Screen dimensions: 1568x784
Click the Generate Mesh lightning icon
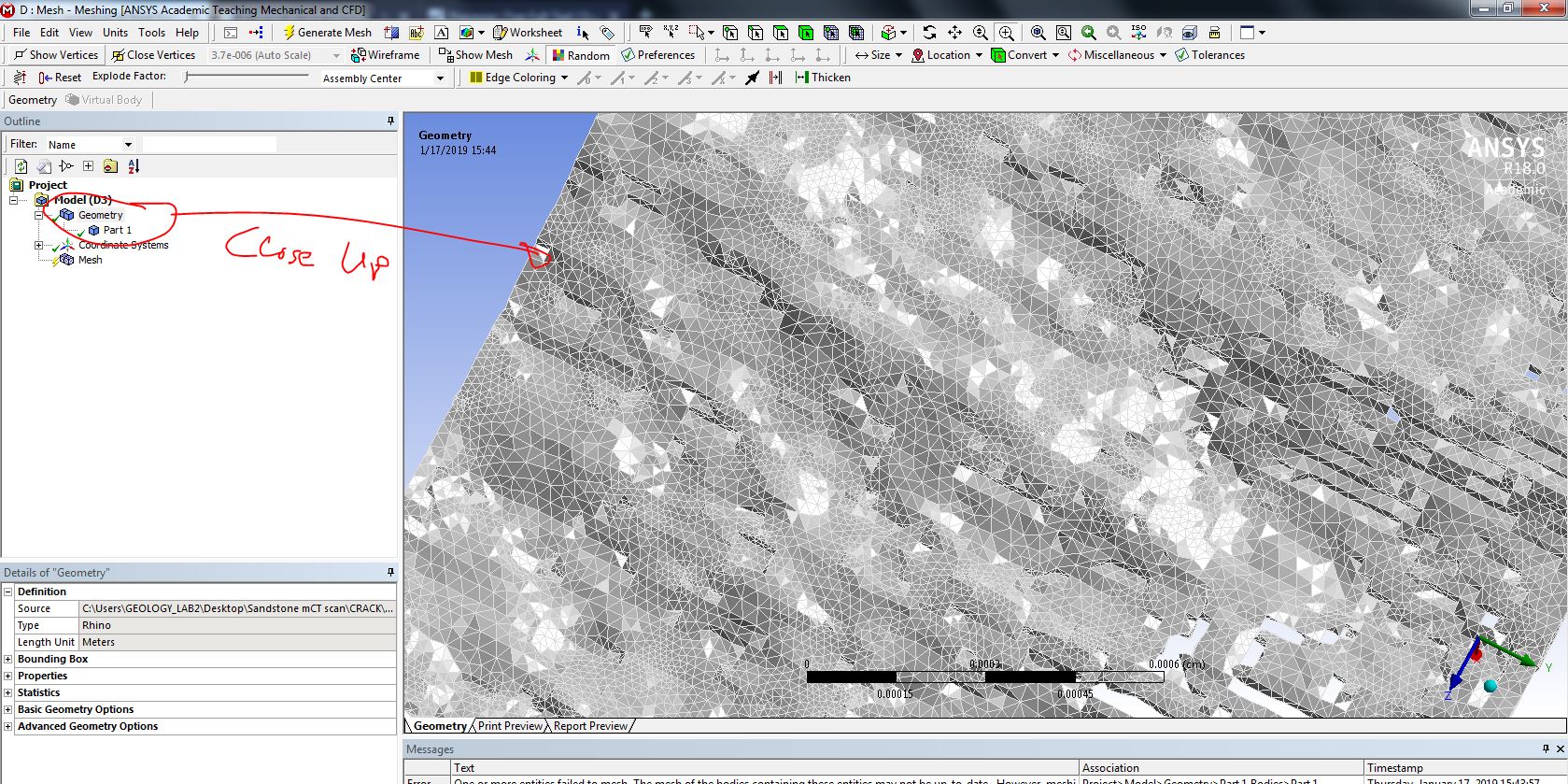(290, 33)
